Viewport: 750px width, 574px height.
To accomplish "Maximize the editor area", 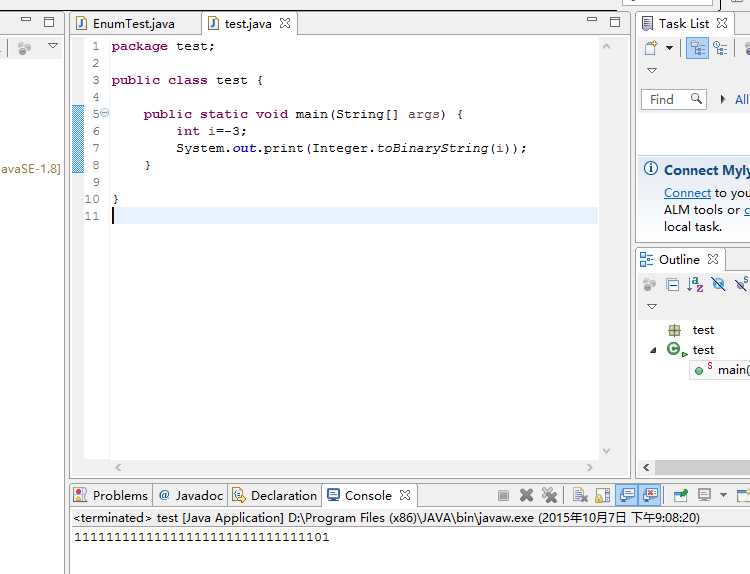I will click(615, 22).
